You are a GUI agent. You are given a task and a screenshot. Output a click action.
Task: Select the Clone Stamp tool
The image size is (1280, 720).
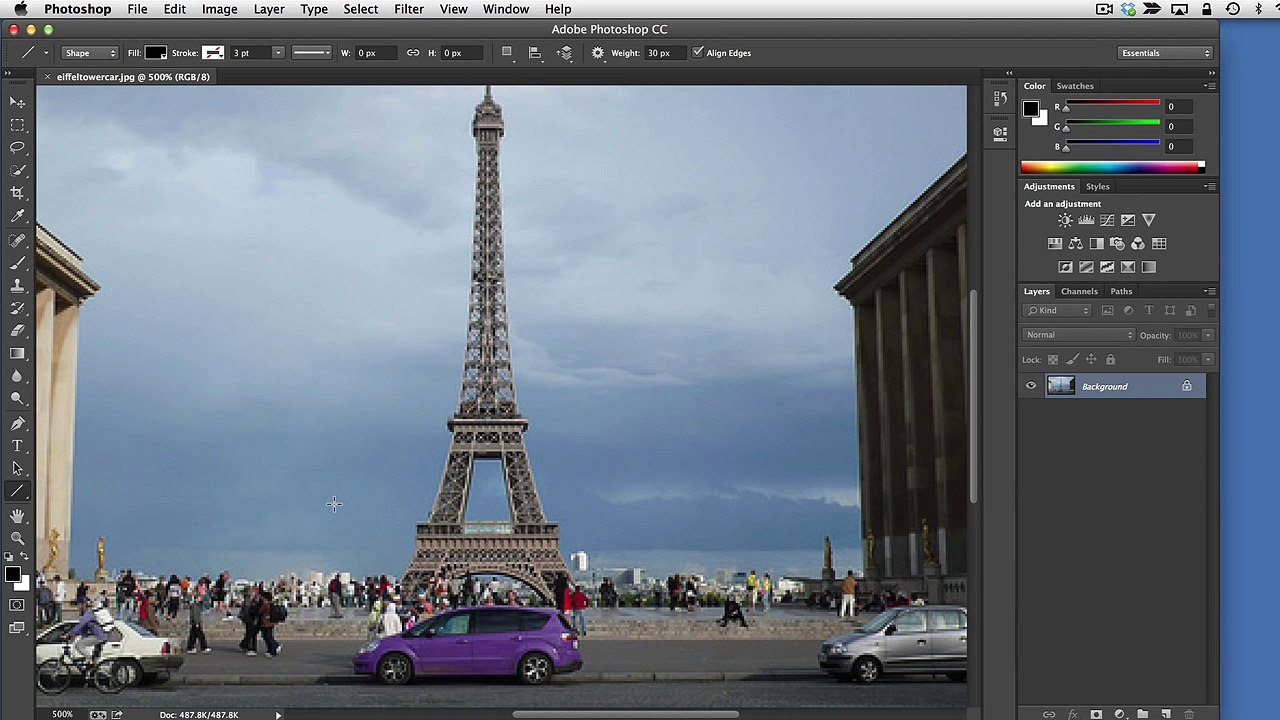(17, 286)
